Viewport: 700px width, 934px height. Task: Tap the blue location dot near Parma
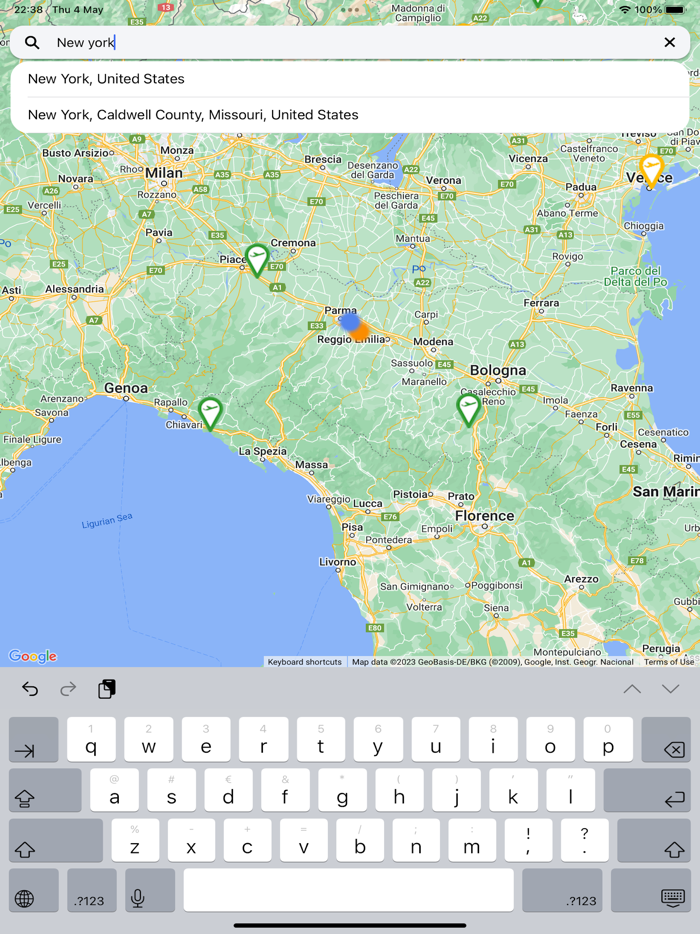point(350,322)
